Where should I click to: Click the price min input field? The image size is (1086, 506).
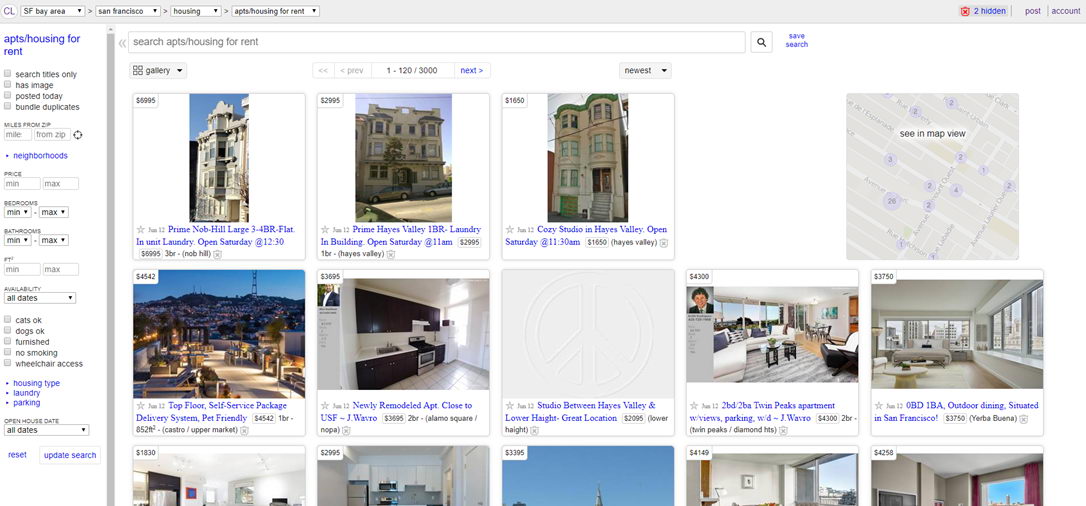point(22,184)
